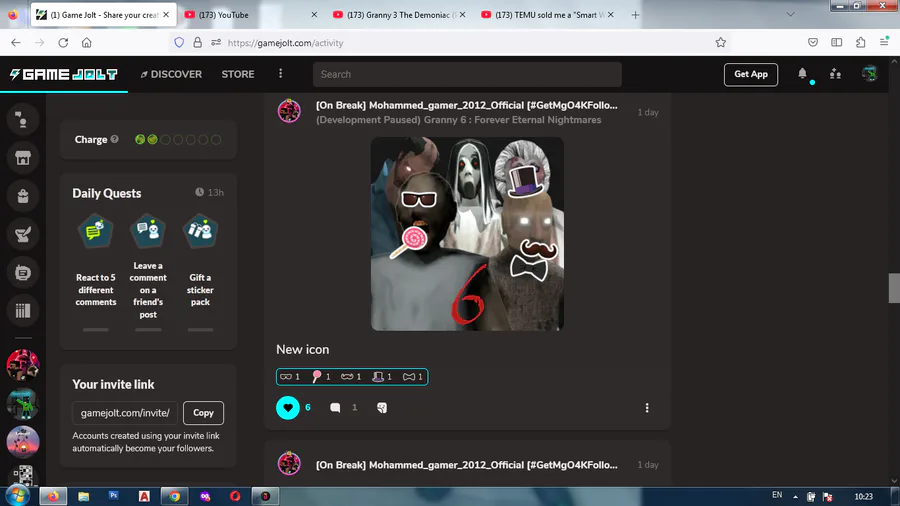The width and height of the screenshot is (900, 506).
Task: Open the shop storefront sidebar icon
Action: tap(23, 158)
